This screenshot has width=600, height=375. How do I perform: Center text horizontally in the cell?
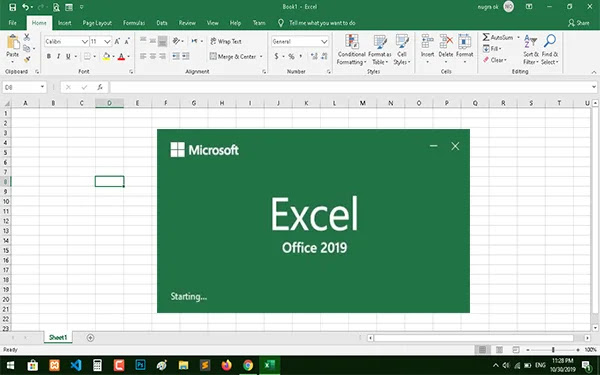(153, 56)
